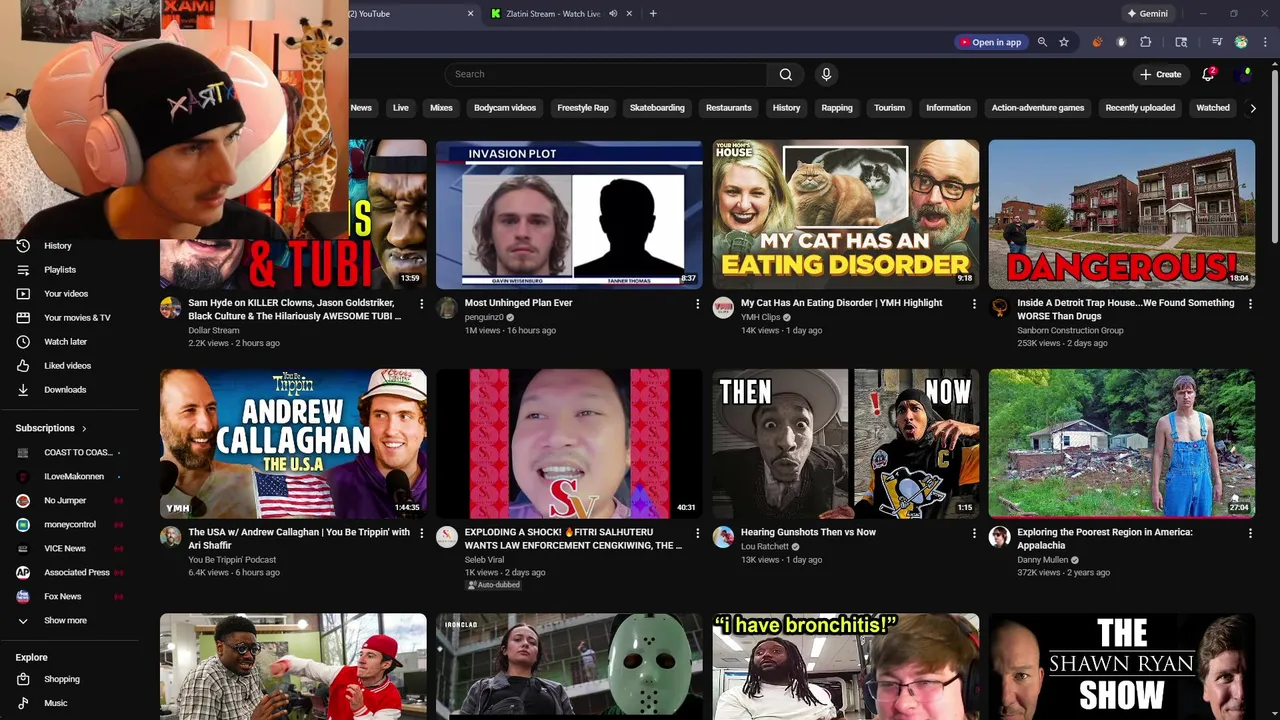Open a new browser tab
Screen dimensions: 1280x720
(x=653, y=14)
